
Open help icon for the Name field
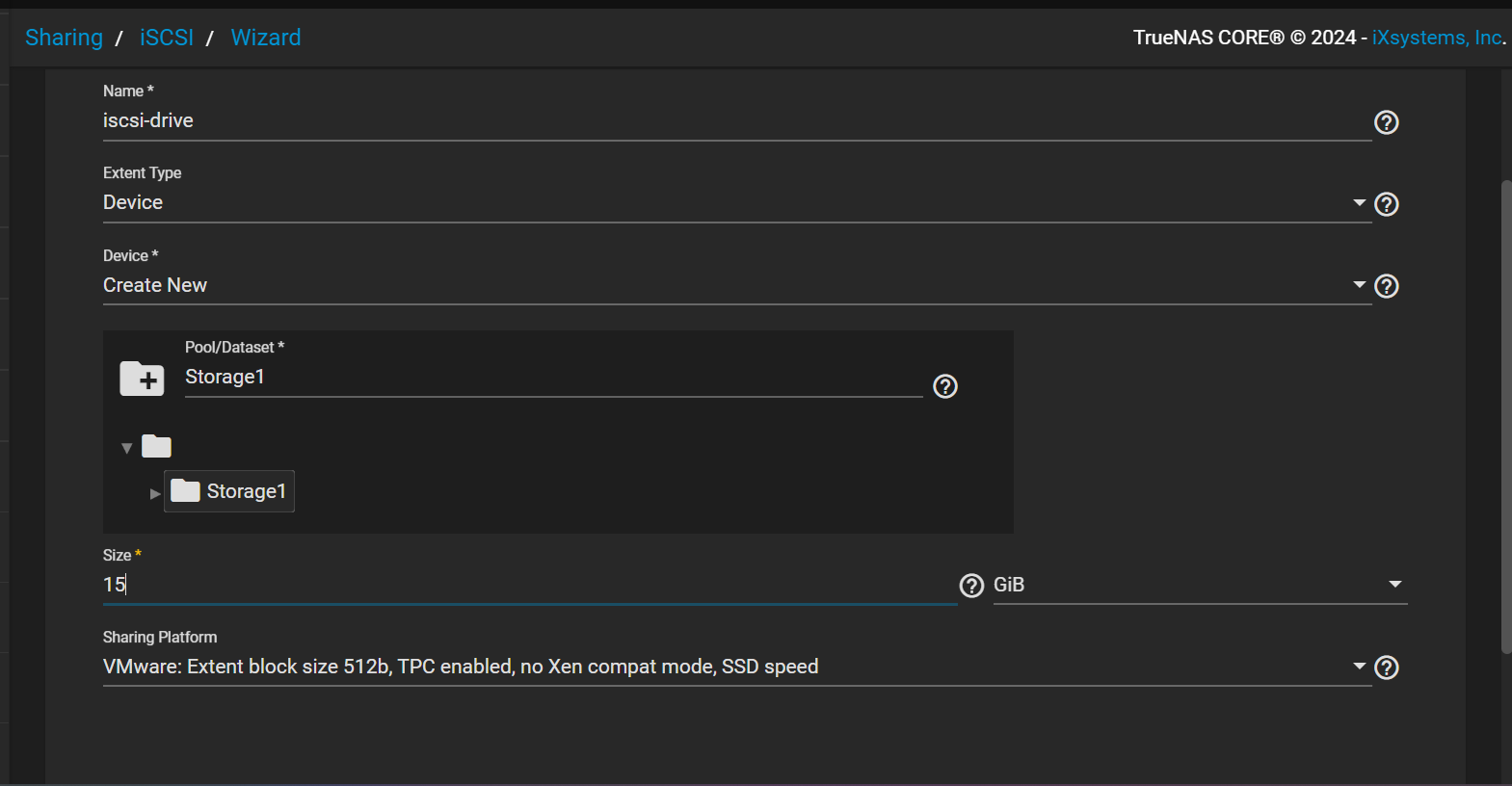coord(1386,122)
